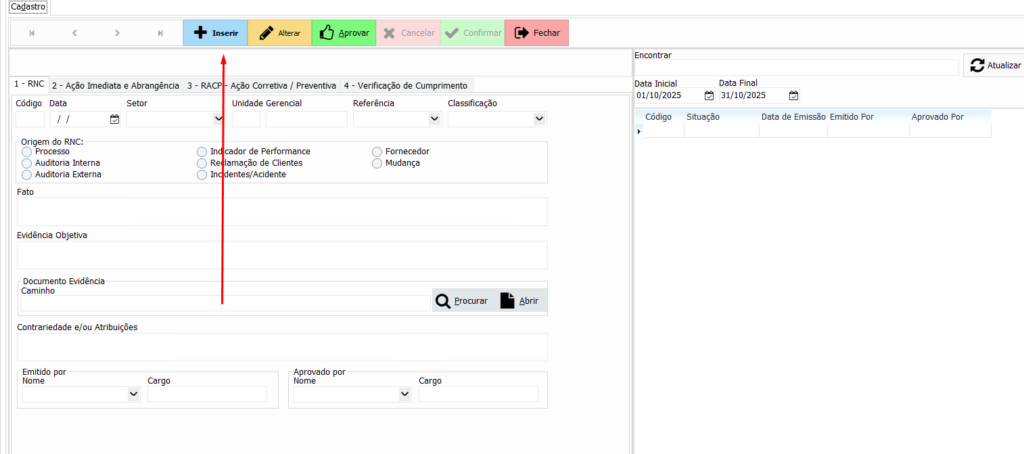Screen dimensions: 1024x454
Task: Choose the Fornecedor radio option
Action: [377, 152]
